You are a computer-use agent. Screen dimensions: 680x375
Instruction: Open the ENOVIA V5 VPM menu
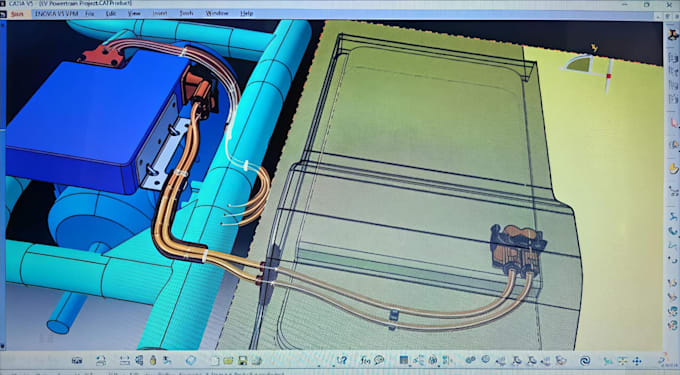[57, 14]
